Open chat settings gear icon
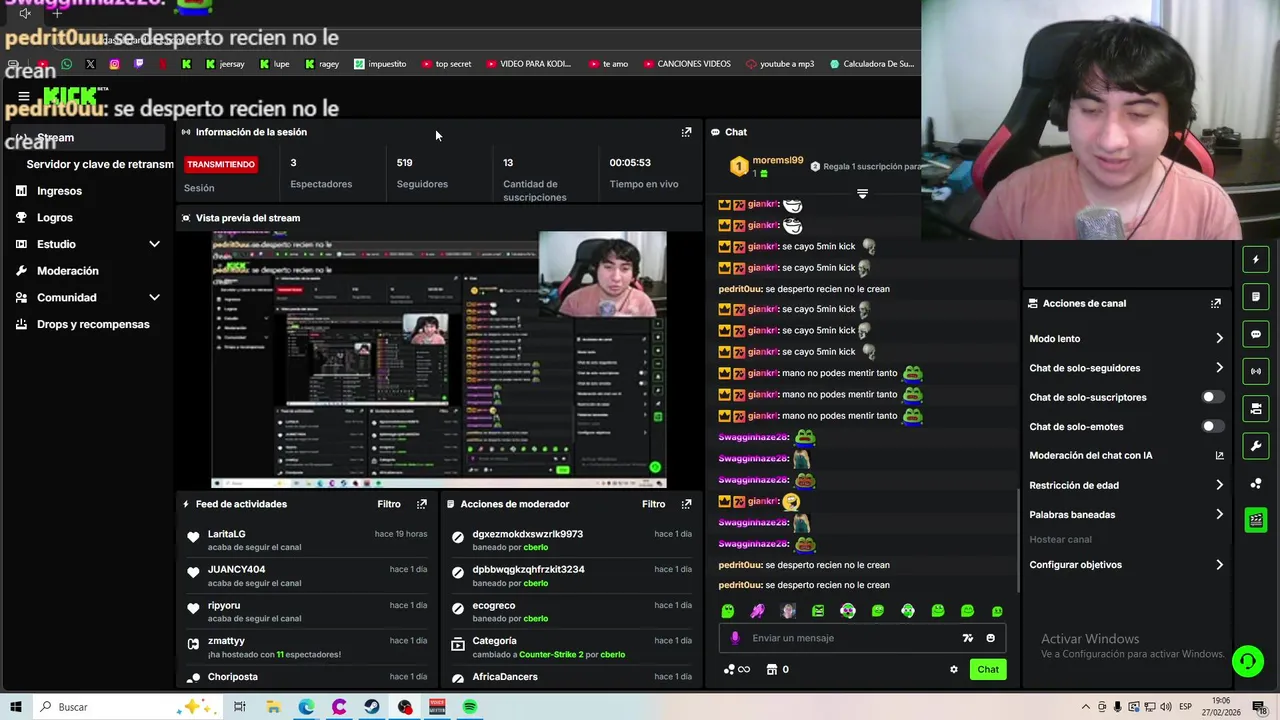 coord(953,670)
